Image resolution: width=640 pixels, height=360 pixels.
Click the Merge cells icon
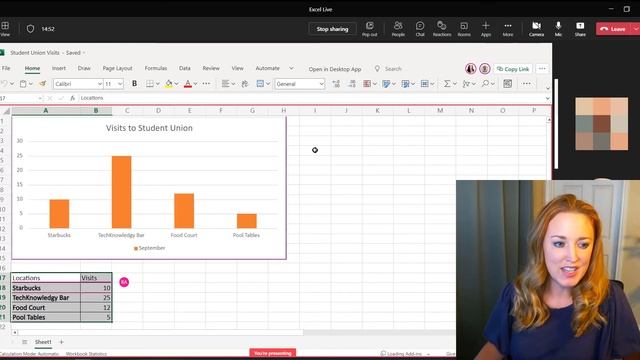click(260, 84)
